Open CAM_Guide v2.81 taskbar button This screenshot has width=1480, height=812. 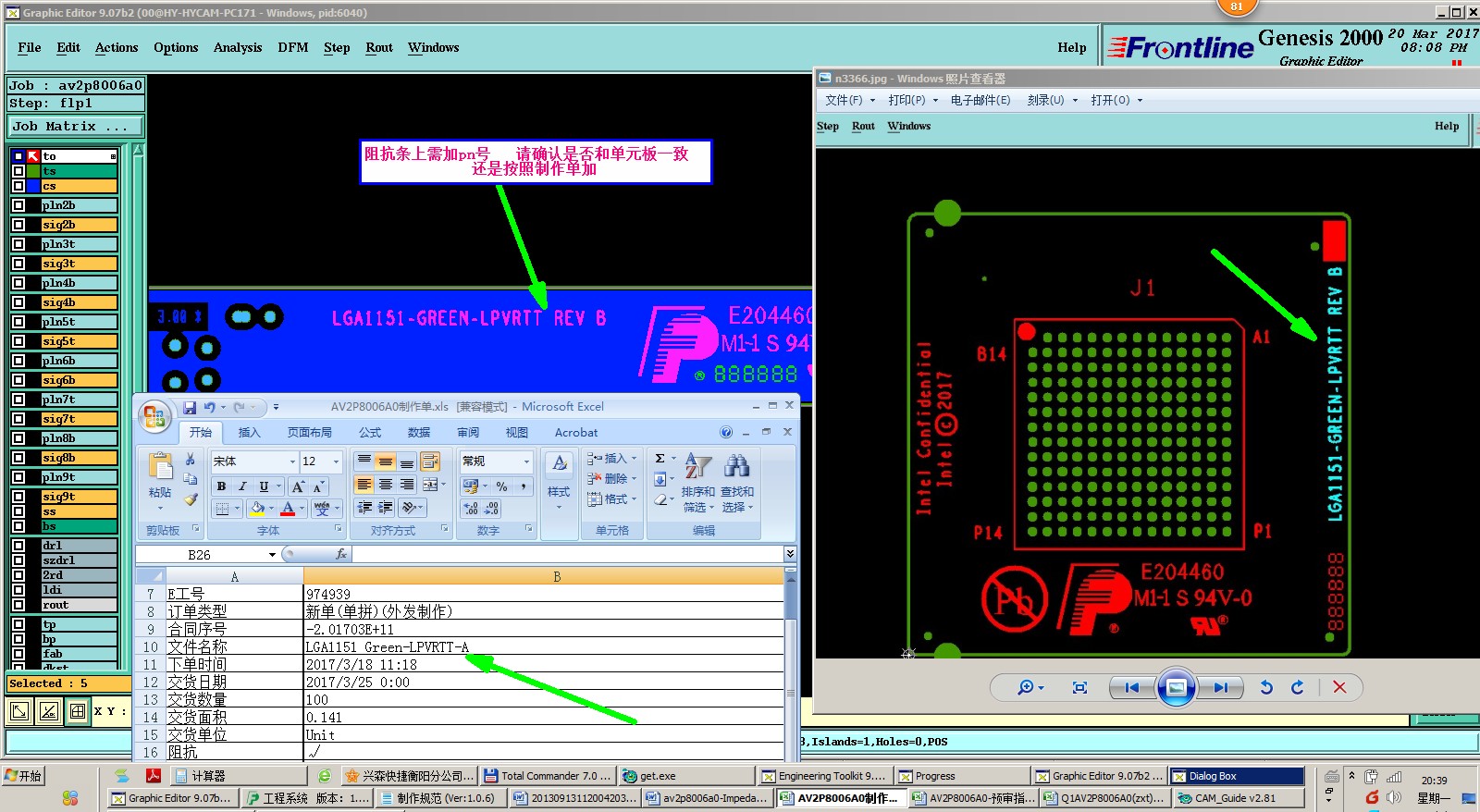pos(1238,798)
